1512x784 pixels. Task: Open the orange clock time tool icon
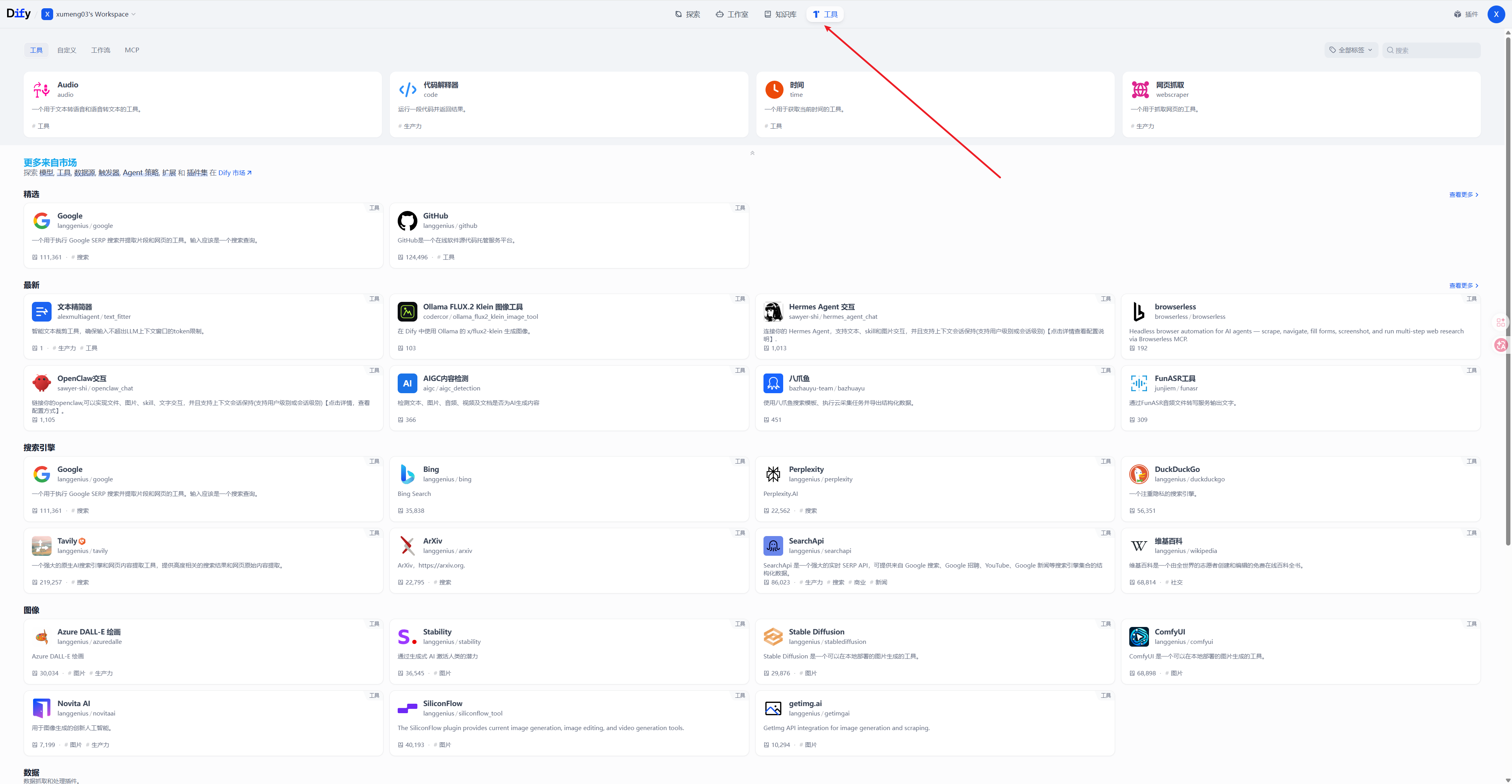point(774,90)
